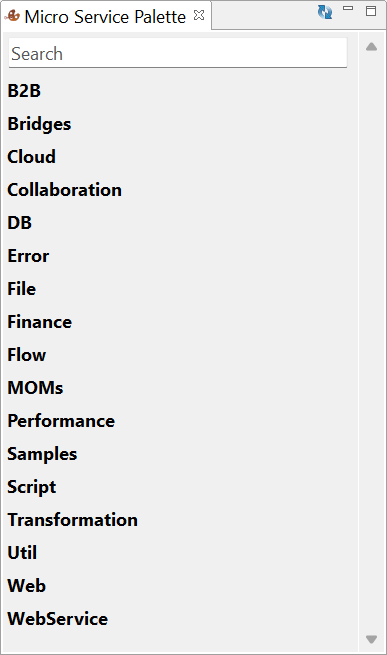Open the Cloud category
387x655 pixels.
pyautogui.click(x=31, y=157)
